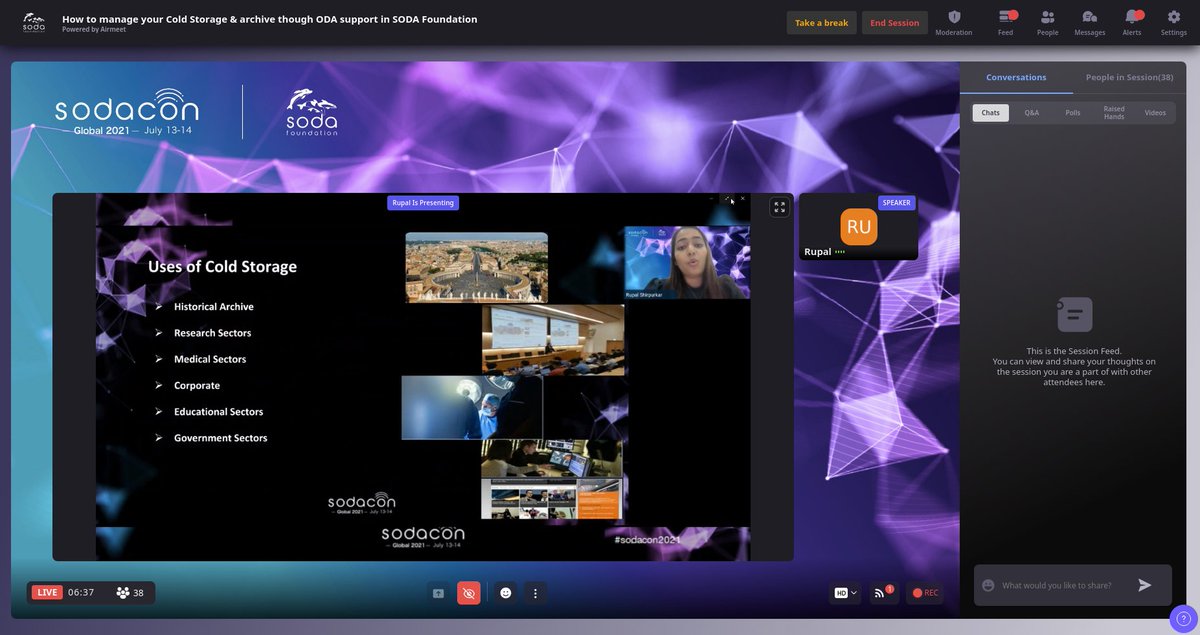Select the Polls sub-tab
Screen dimensions: 1200x635
tap(1073, 113)
